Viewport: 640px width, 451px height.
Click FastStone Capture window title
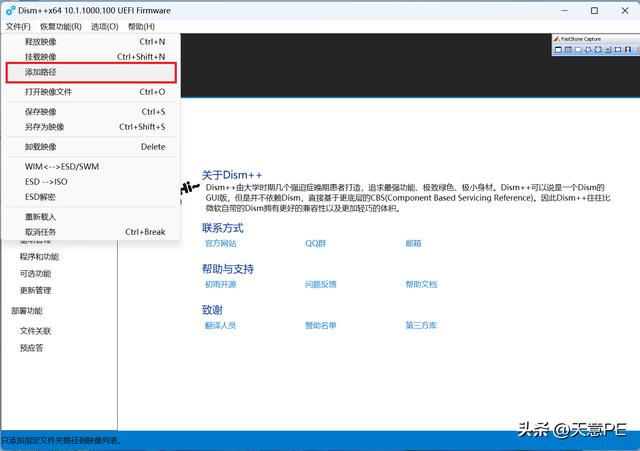pyautogui.click(x=581, y=39)
